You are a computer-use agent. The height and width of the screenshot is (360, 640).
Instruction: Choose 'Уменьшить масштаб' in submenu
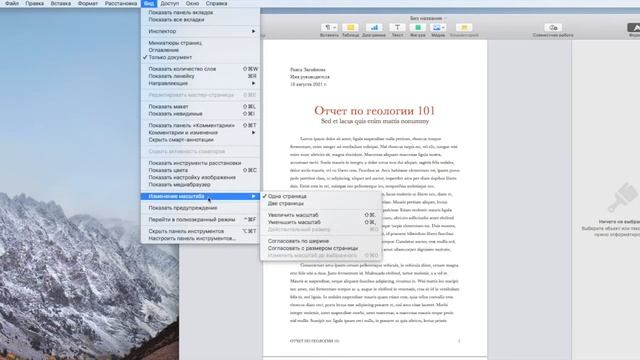321,222
